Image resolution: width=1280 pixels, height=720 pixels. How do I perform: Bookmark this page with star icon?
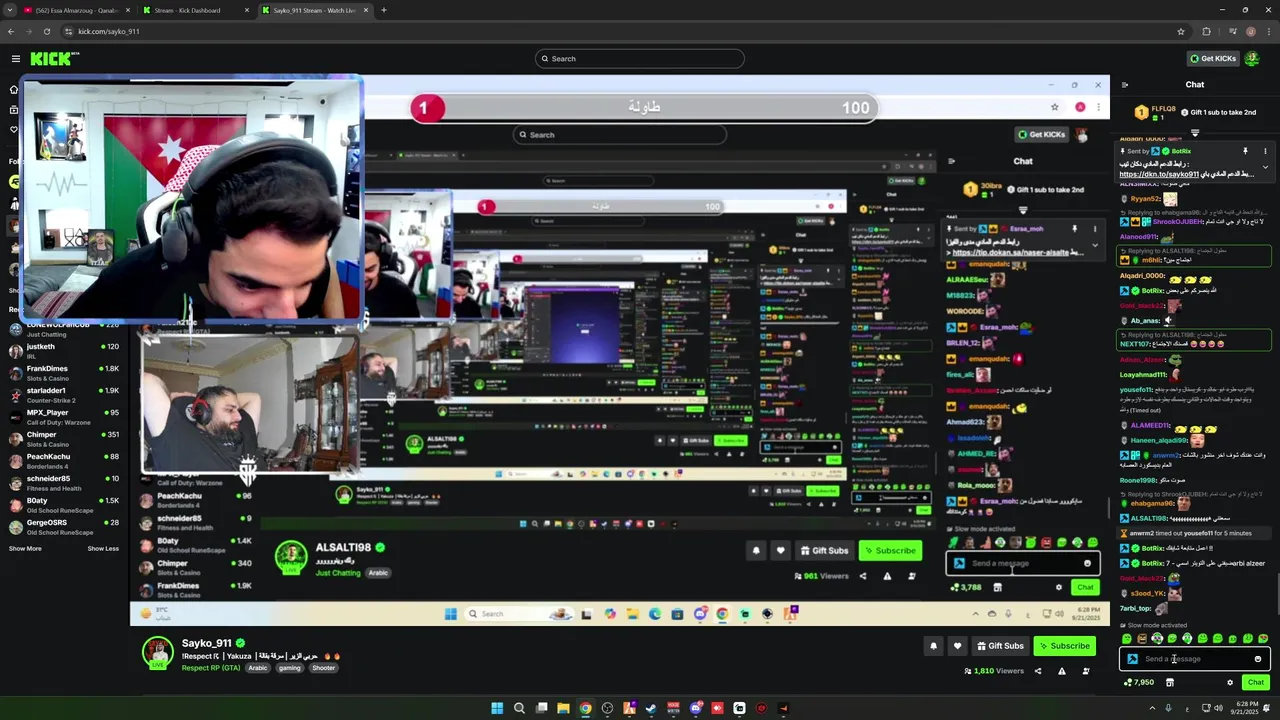1181,31
